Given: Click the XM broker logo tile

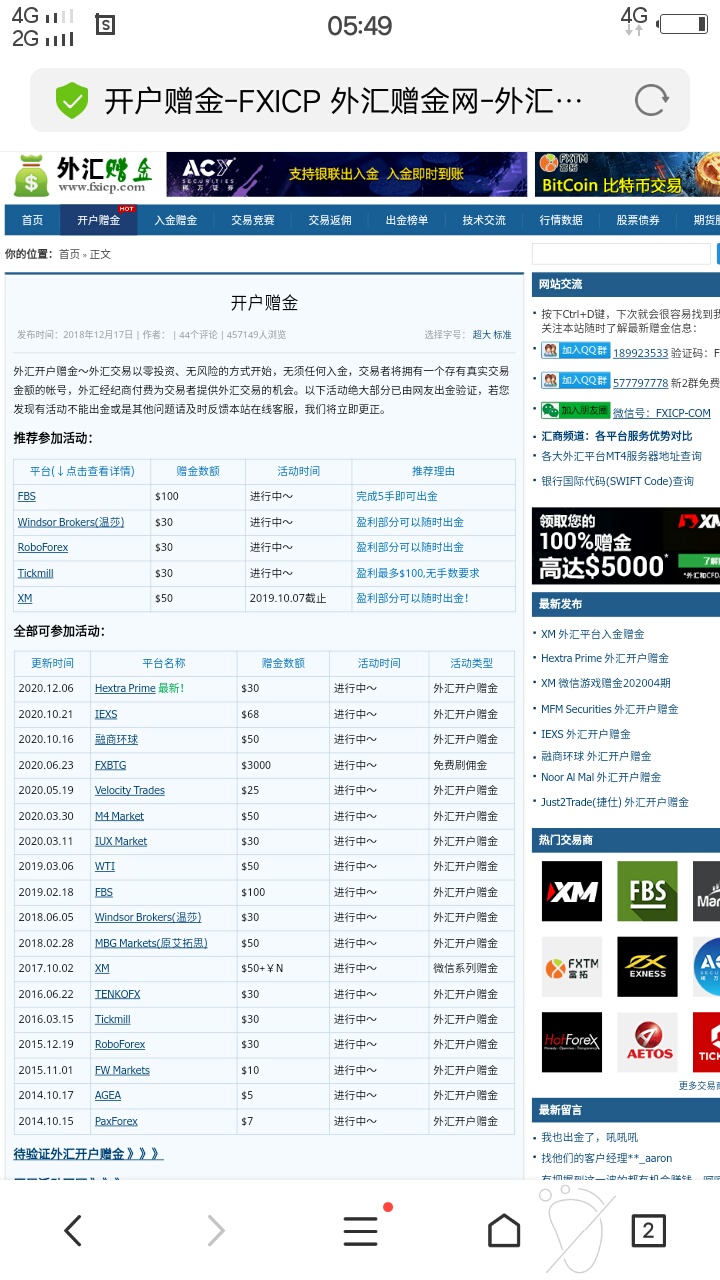Looking at the screenshot, I should click(x=572, y=891).
